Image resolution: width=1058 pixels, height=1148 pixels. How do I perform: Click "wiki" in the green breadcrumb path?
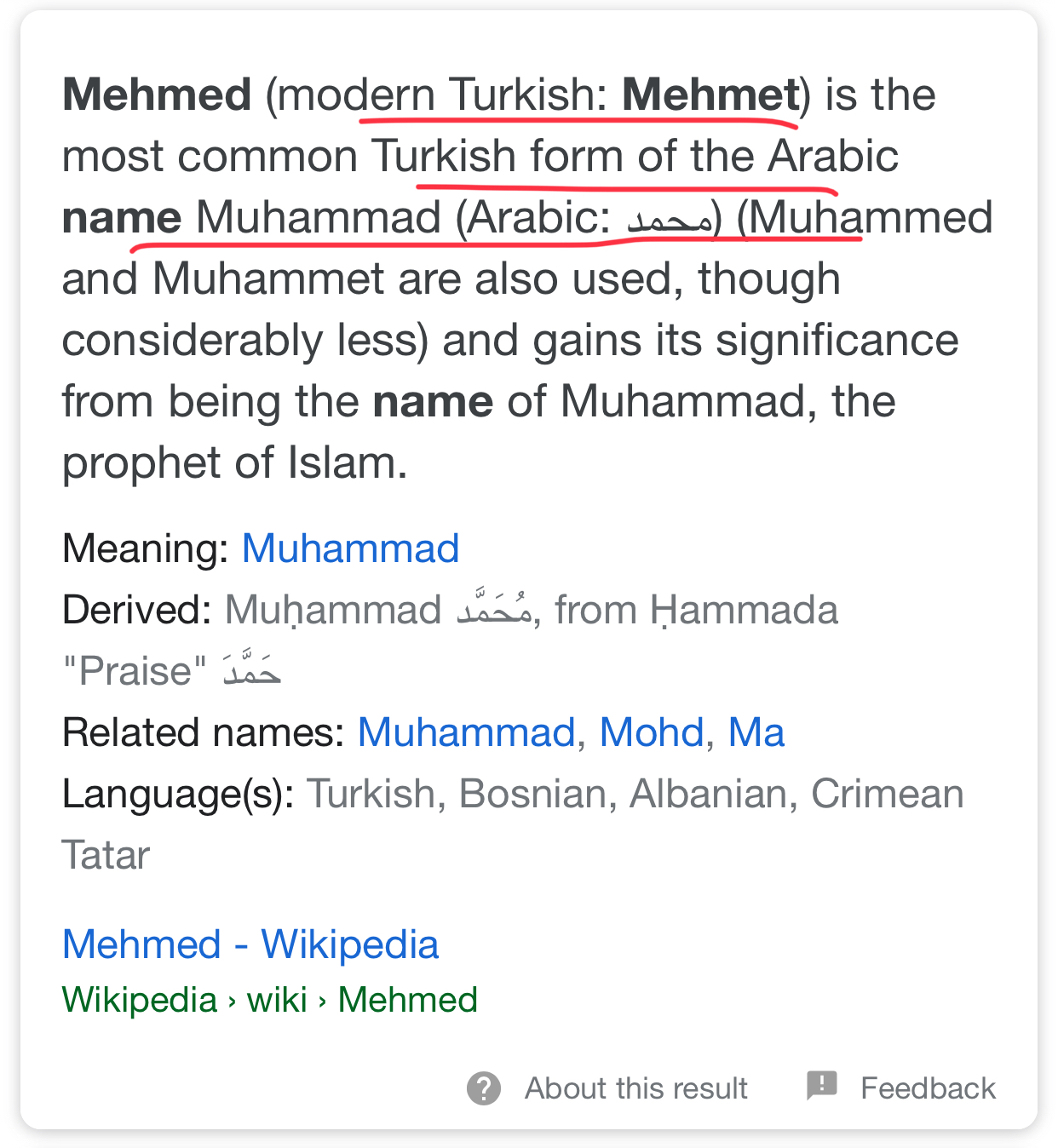tap(277, 1000)
